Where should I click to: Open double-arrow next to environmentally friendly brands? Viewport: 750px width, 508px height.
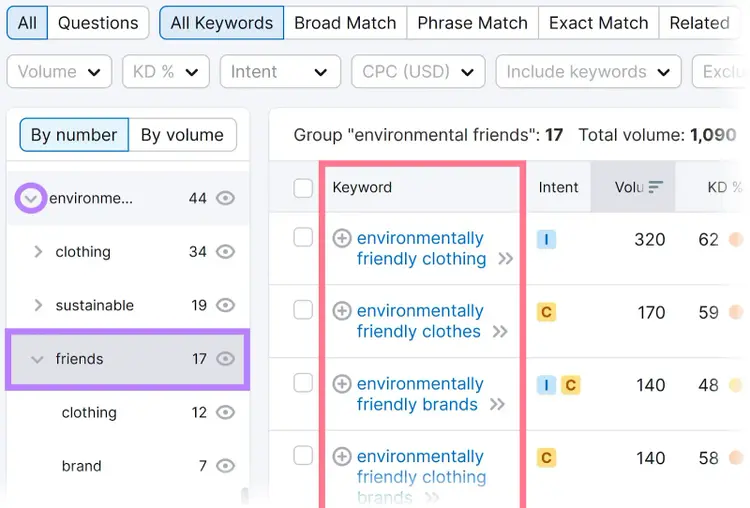pos(497,405)
